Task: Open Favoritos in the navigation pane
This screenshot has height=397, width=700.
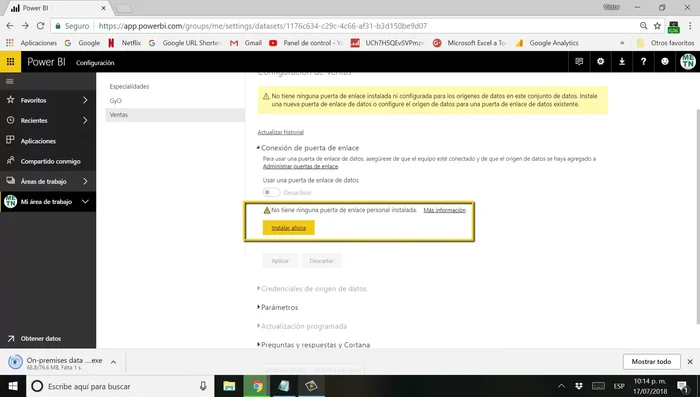Action: click(x=33, y=100)
